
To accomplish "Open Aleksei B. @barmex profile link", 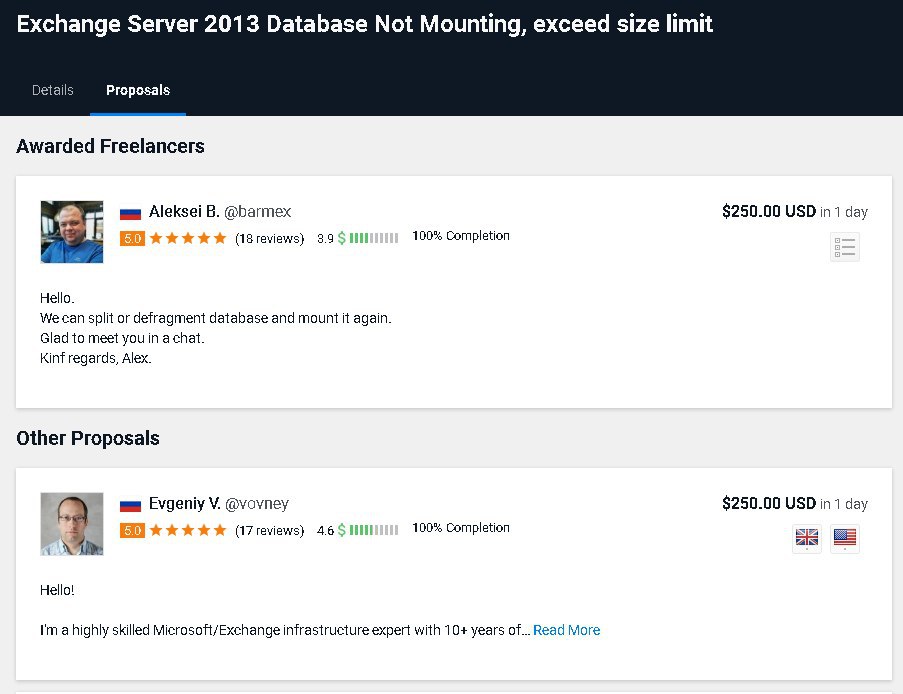I will 220,211.
